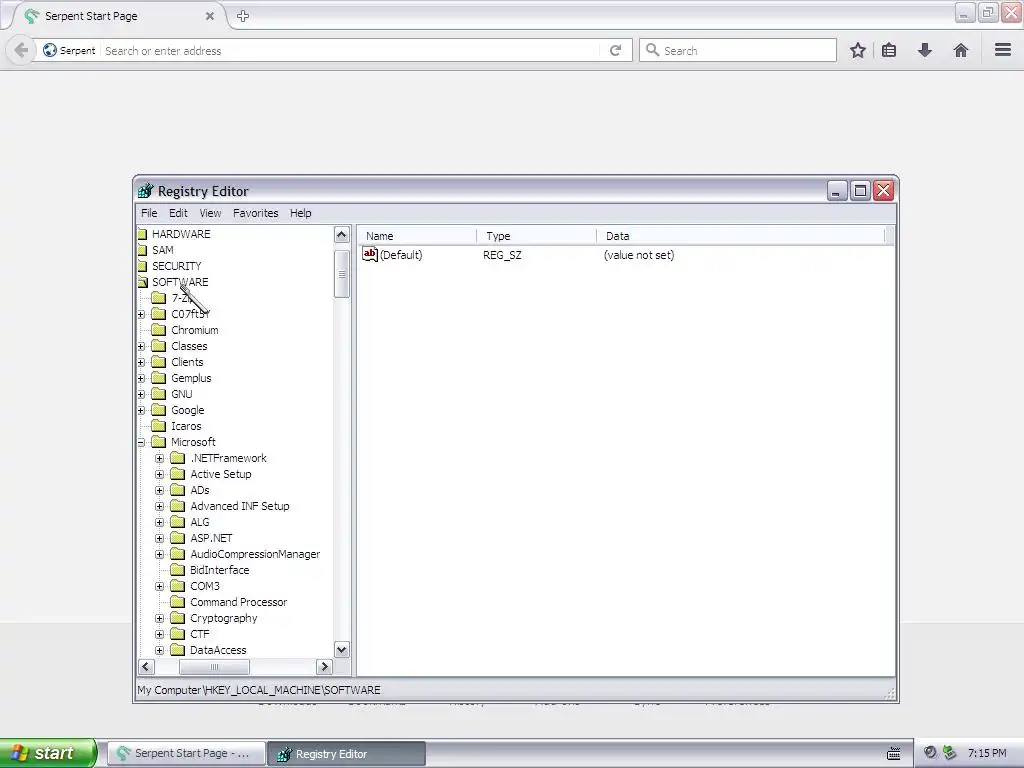This screenshot has height=768, width=1024.
Task: Click the SECURITY folder icon
Action: [142, 266]
